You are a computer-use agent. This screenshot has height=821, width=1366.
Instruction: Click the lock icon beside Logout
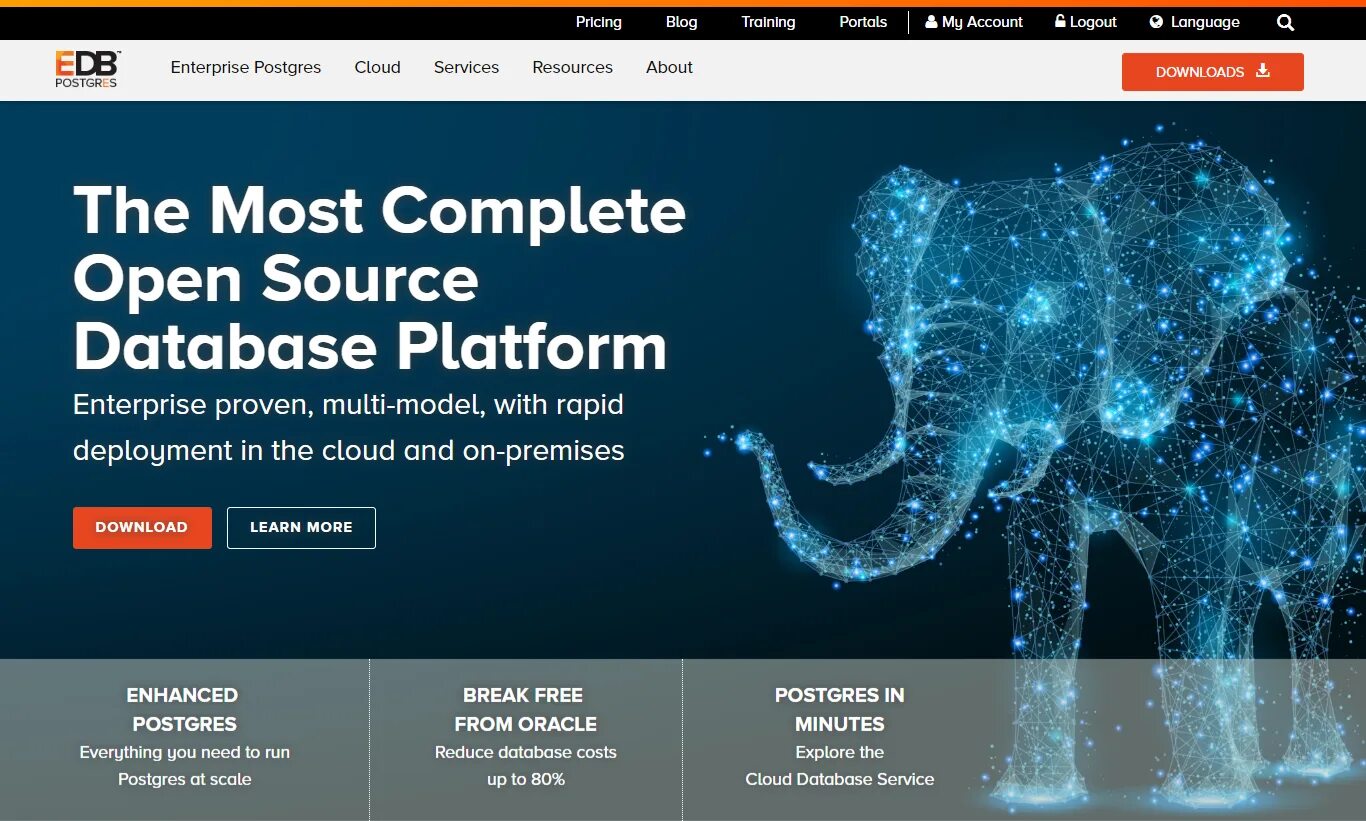(1061, 21)
